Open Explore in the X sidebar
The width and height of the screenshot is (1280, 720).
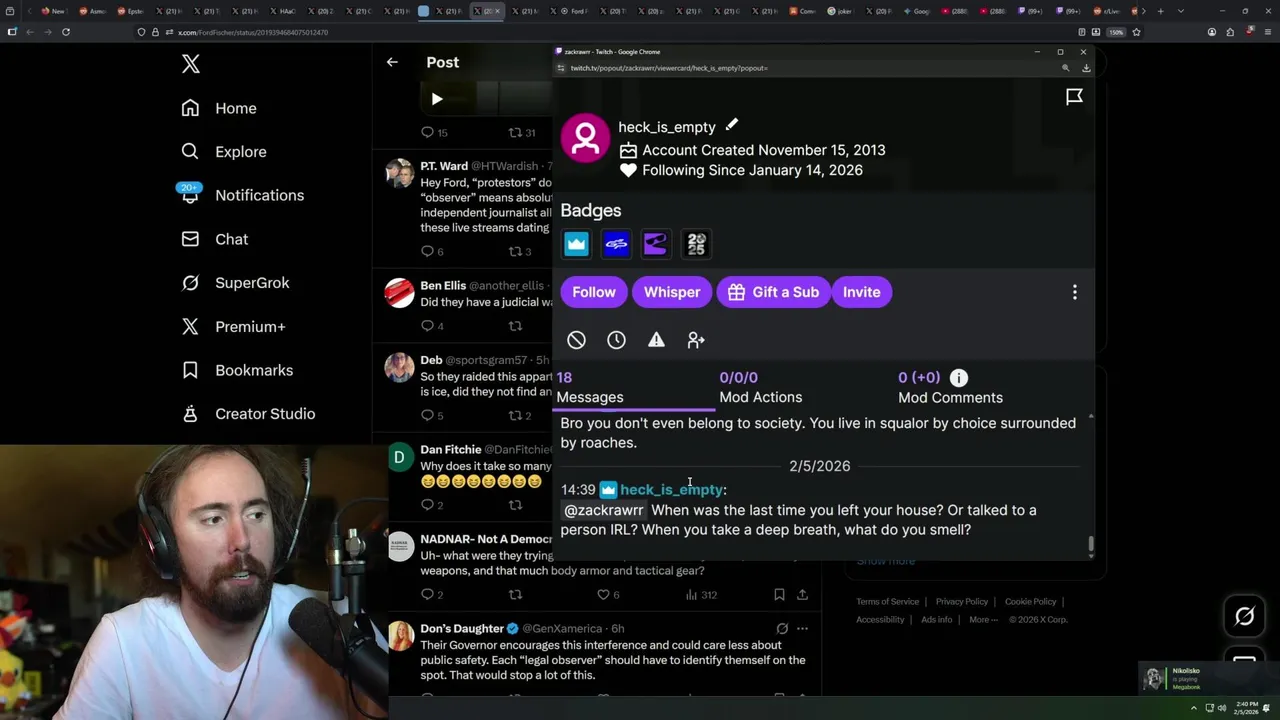(x=224, y=152)
